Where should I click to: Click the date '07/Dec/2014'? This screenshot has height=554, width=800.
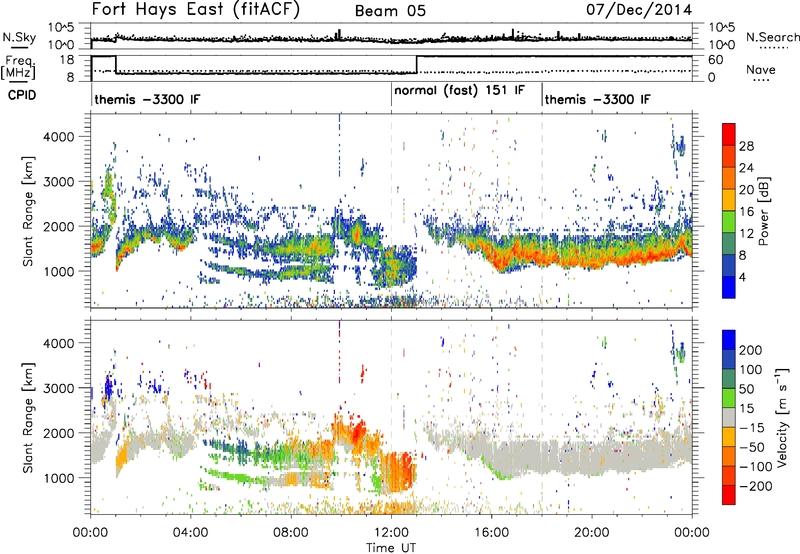(x=639, y=10)
